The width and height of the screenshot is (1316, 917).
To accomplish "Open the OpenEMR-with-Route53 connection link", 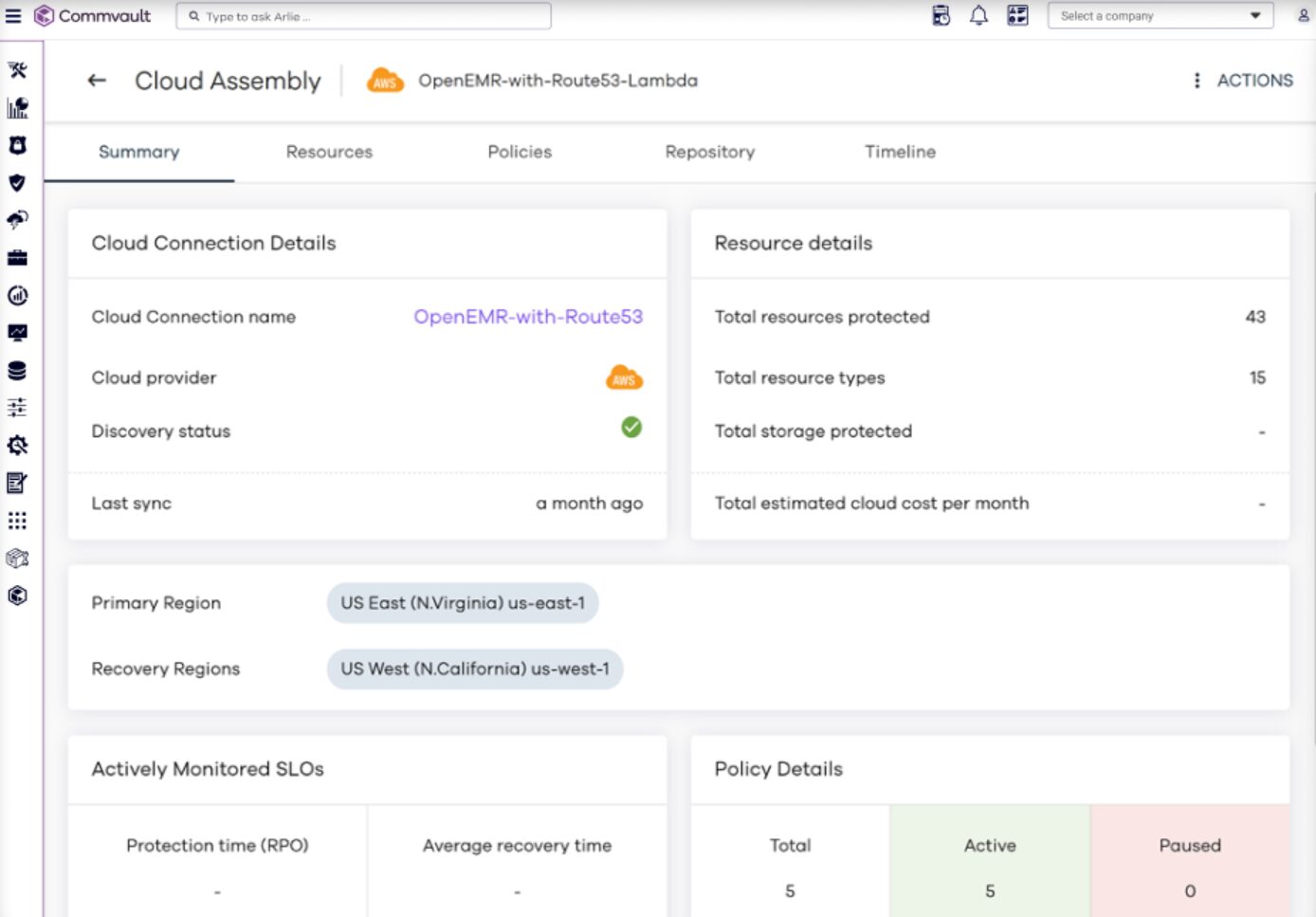I will (528, 317).
